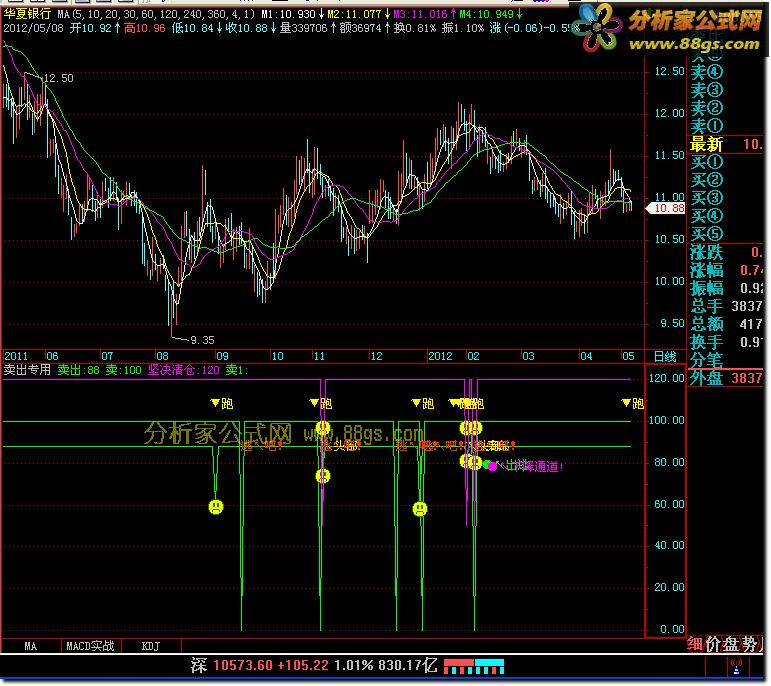
Task: Click the 换手 turnover row
Action: click(x=727, y=342)
